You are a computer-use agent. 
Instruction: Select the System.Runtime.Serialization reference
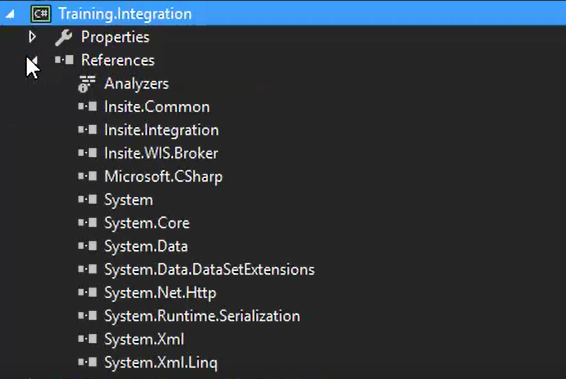pos(202,316)
